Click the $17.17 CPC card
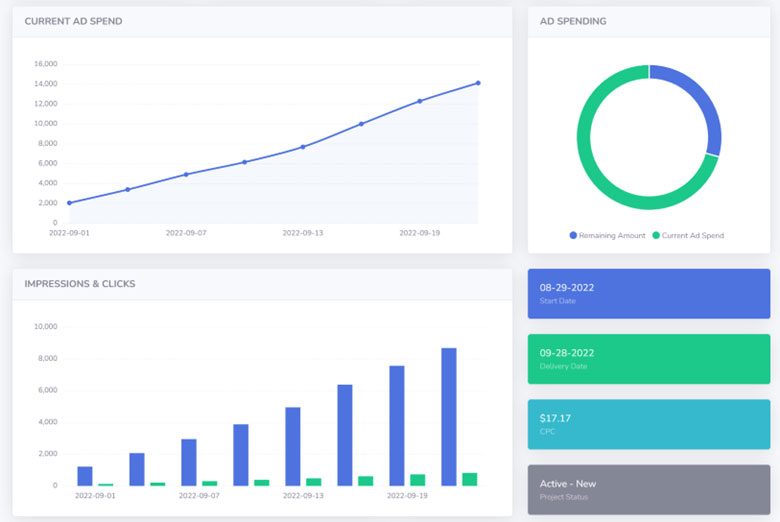This screenshot has height=522, width=780. [x=648, y=424]
